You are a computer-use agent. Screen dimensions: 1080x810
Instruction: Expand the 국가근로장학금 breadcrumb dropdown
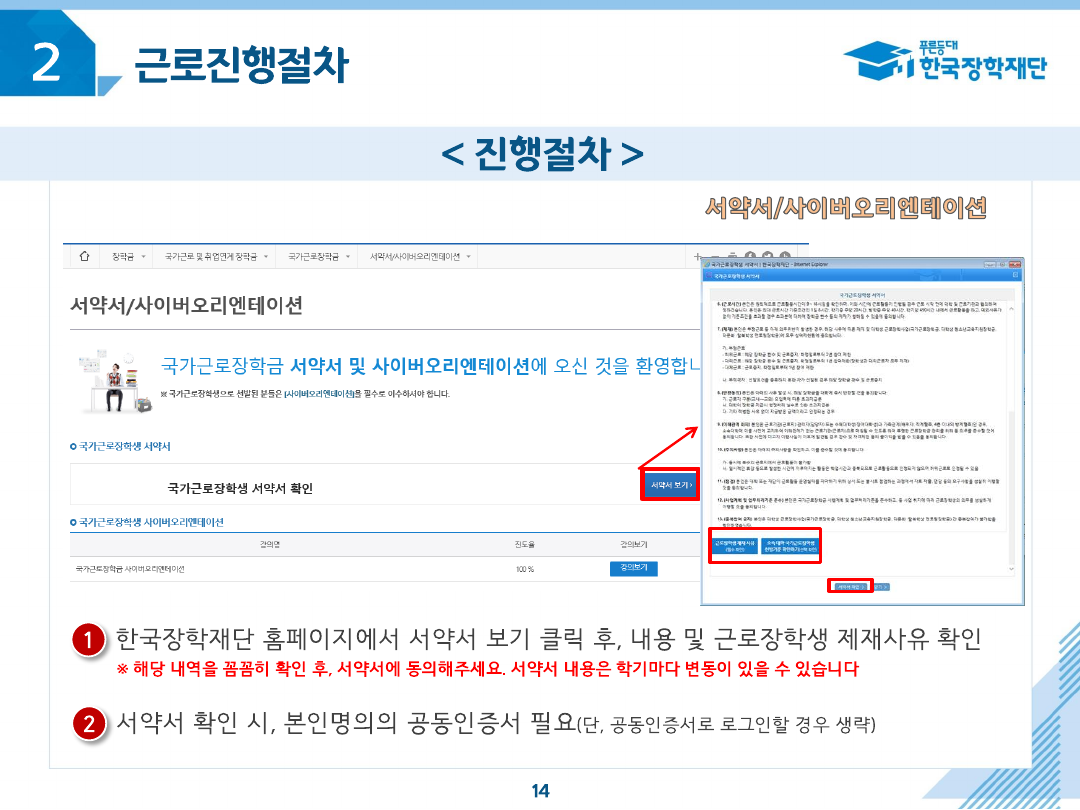click(318, 257)
